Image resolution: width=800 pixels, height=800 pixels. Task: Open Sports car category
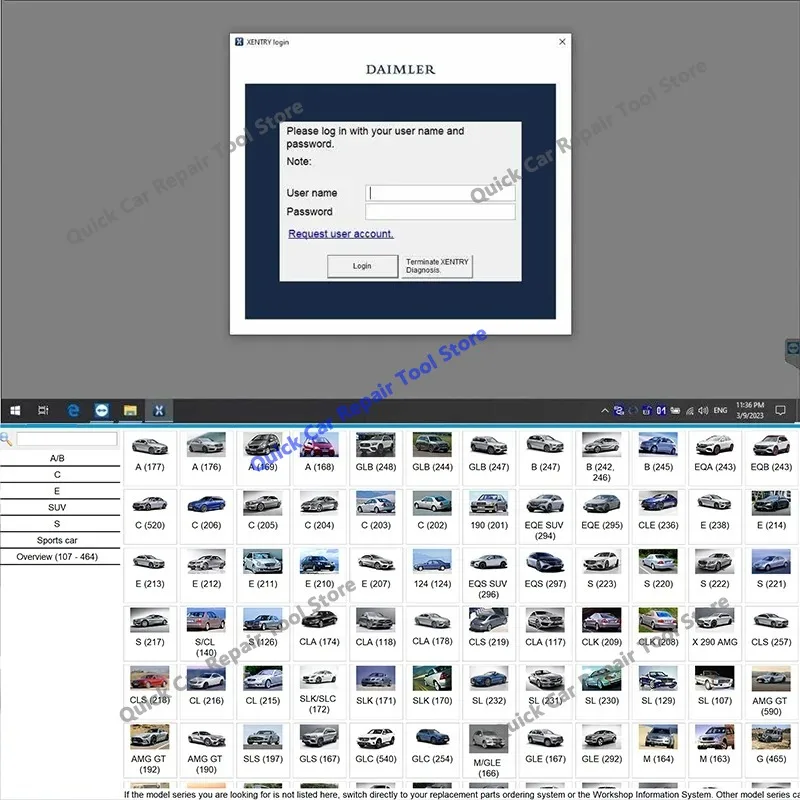pyautogui.click(x=57, y=540)
